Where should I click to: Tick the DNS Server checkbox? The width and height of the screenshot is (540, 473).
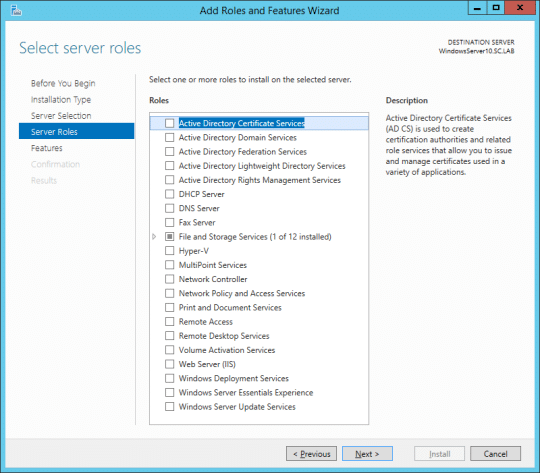point(169,208)
